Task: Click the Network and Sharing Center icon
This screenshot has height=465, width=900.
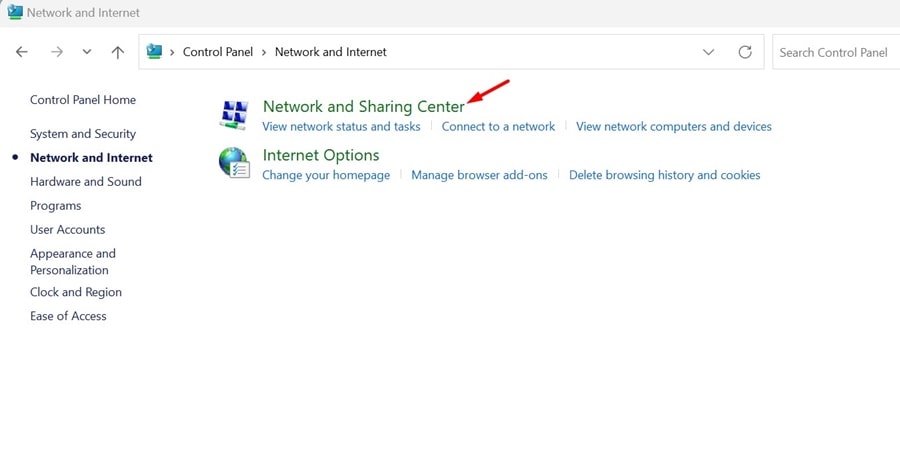Action: (x=233, y=115)
